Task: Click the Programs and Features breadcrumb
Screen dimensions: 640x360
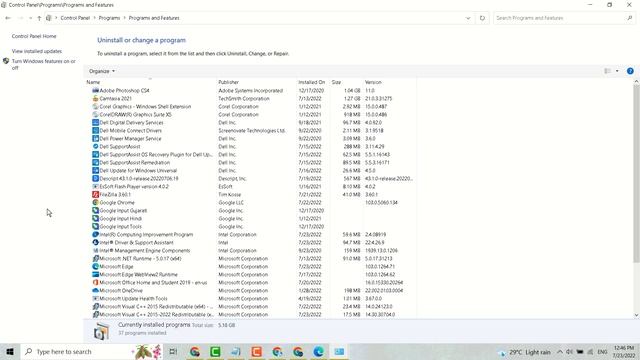Action: tap(154, 18)
